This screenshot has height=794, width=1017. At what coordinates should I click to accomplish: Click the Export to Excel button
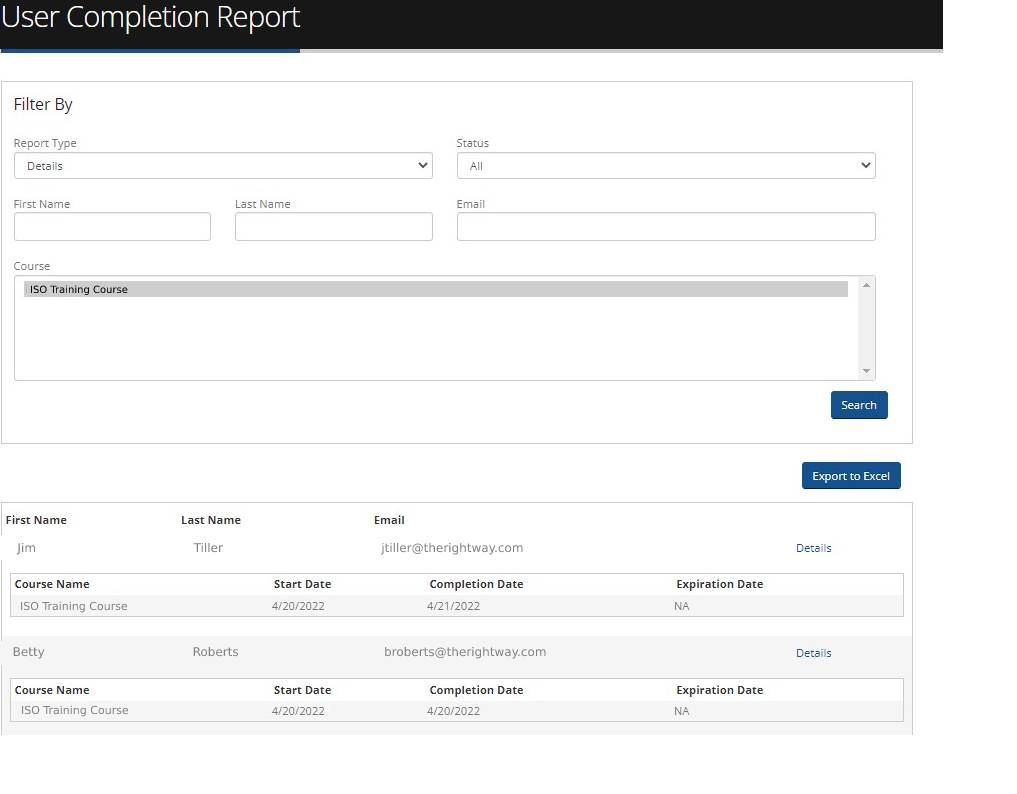click(x=850, y=476)
